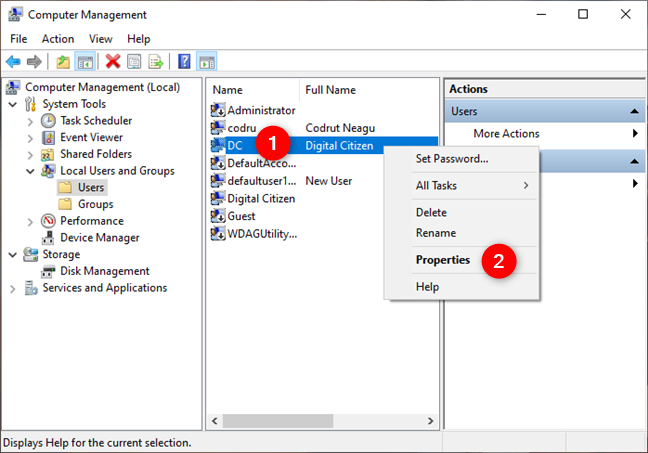Click the Groups folder icon
This screenshot has height=453, width=648.
pos(65,204)
